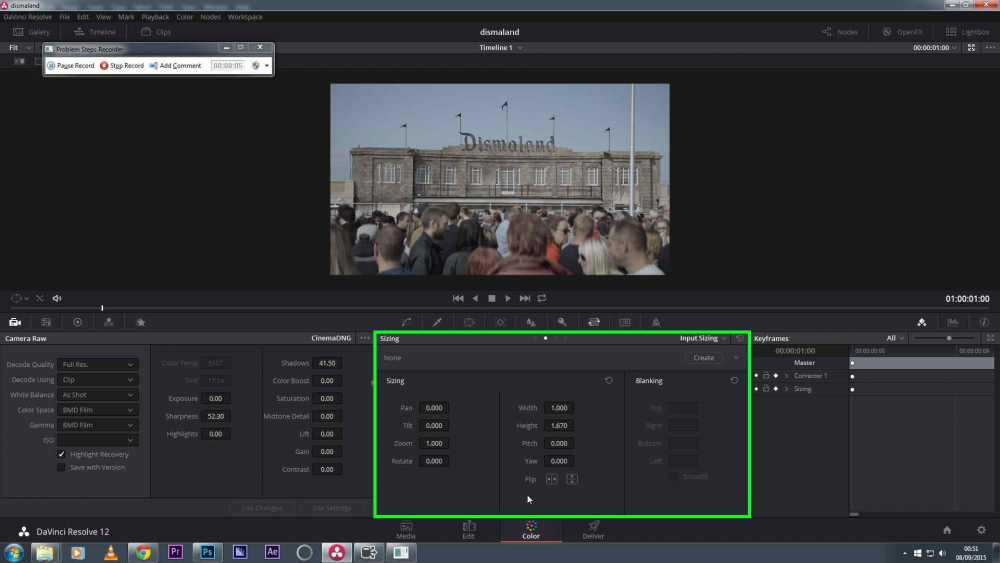The image size is (1000, 563).
Task: Disable the Highlight Recovery checkbox
Action: (x=62, y=454)
